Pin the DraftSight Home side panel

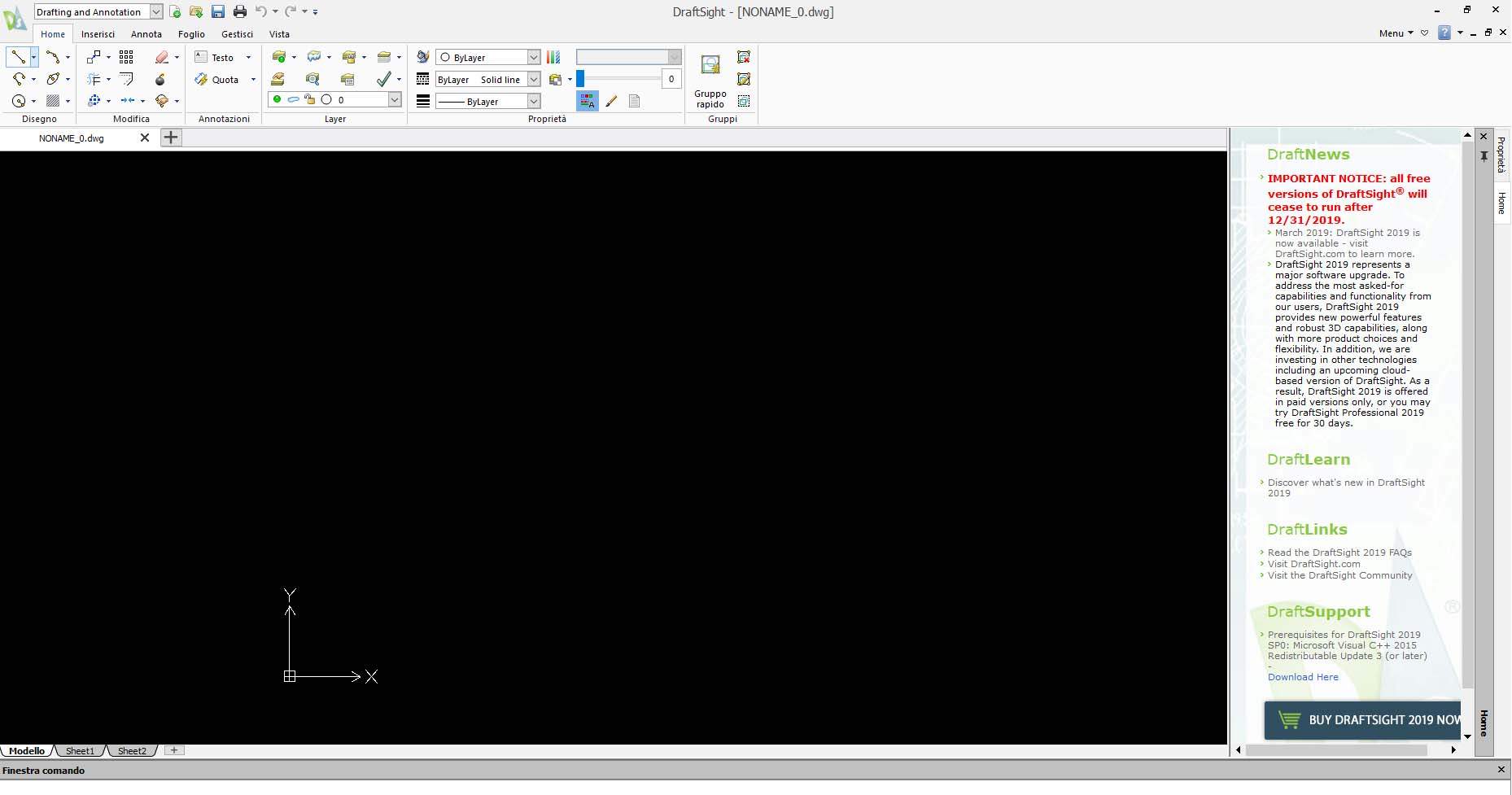[x=1484, y=155]
